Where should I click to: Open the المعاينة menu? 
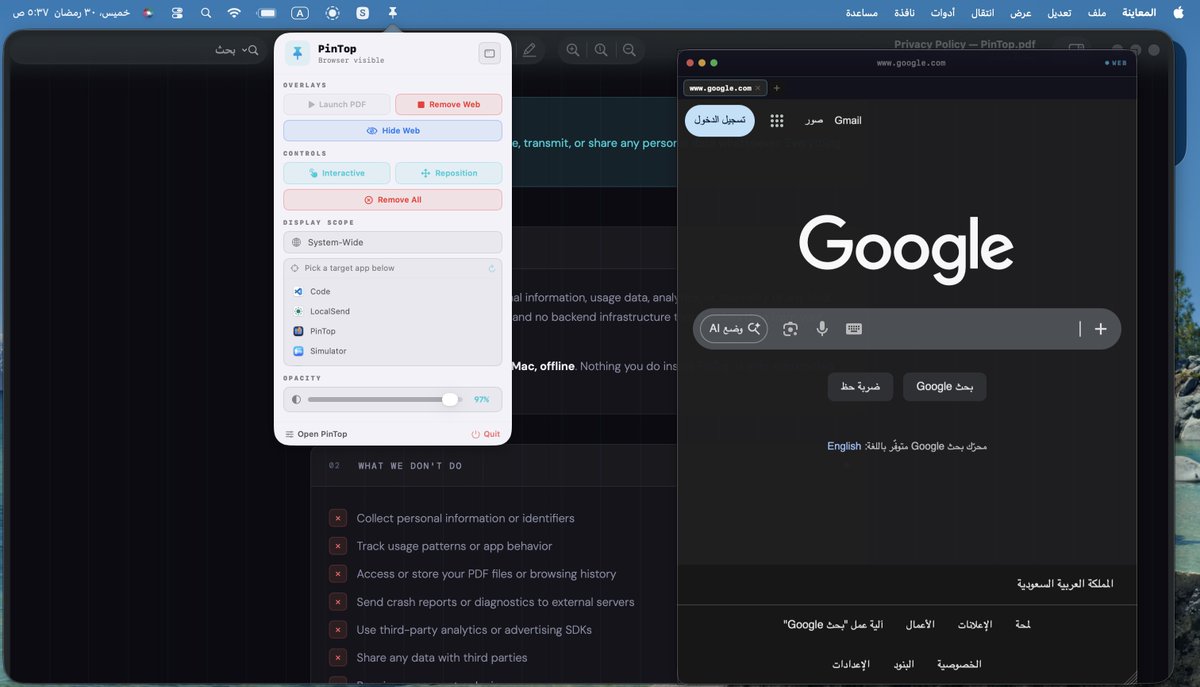(1139, 13)
